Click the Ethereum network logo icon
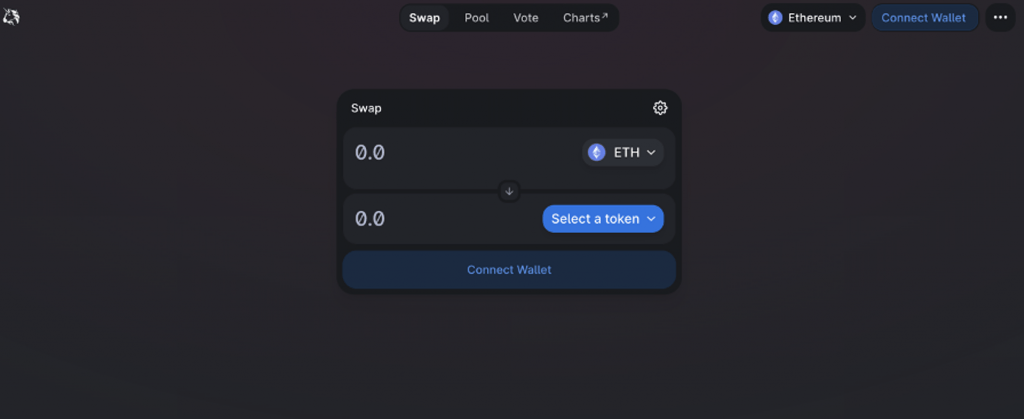This screenshot has height=419, width=1024. pos(775,18)
